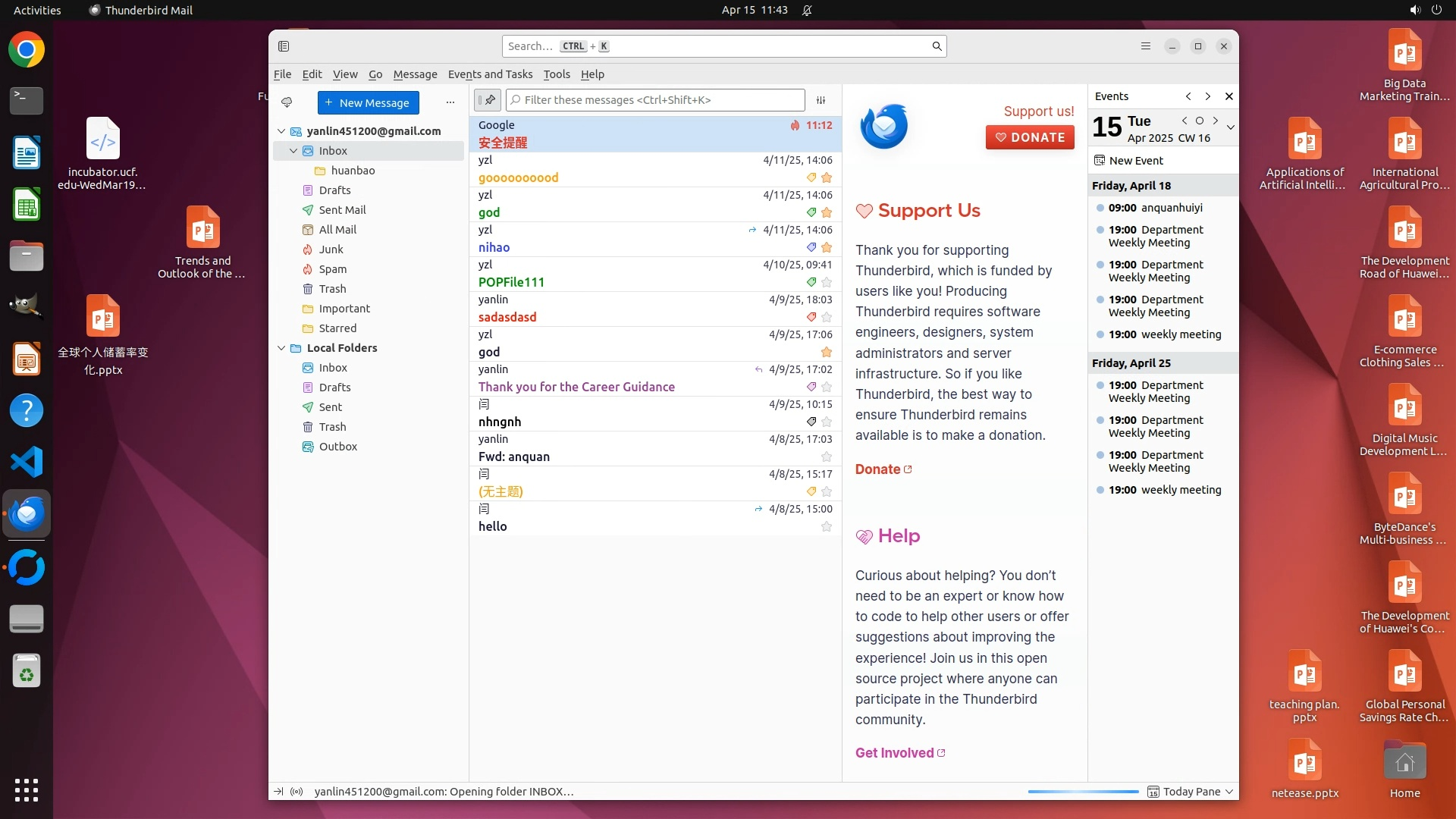1456x819 pixels.
Task: Toggle star on the hello message
Action: click(827, 526)
